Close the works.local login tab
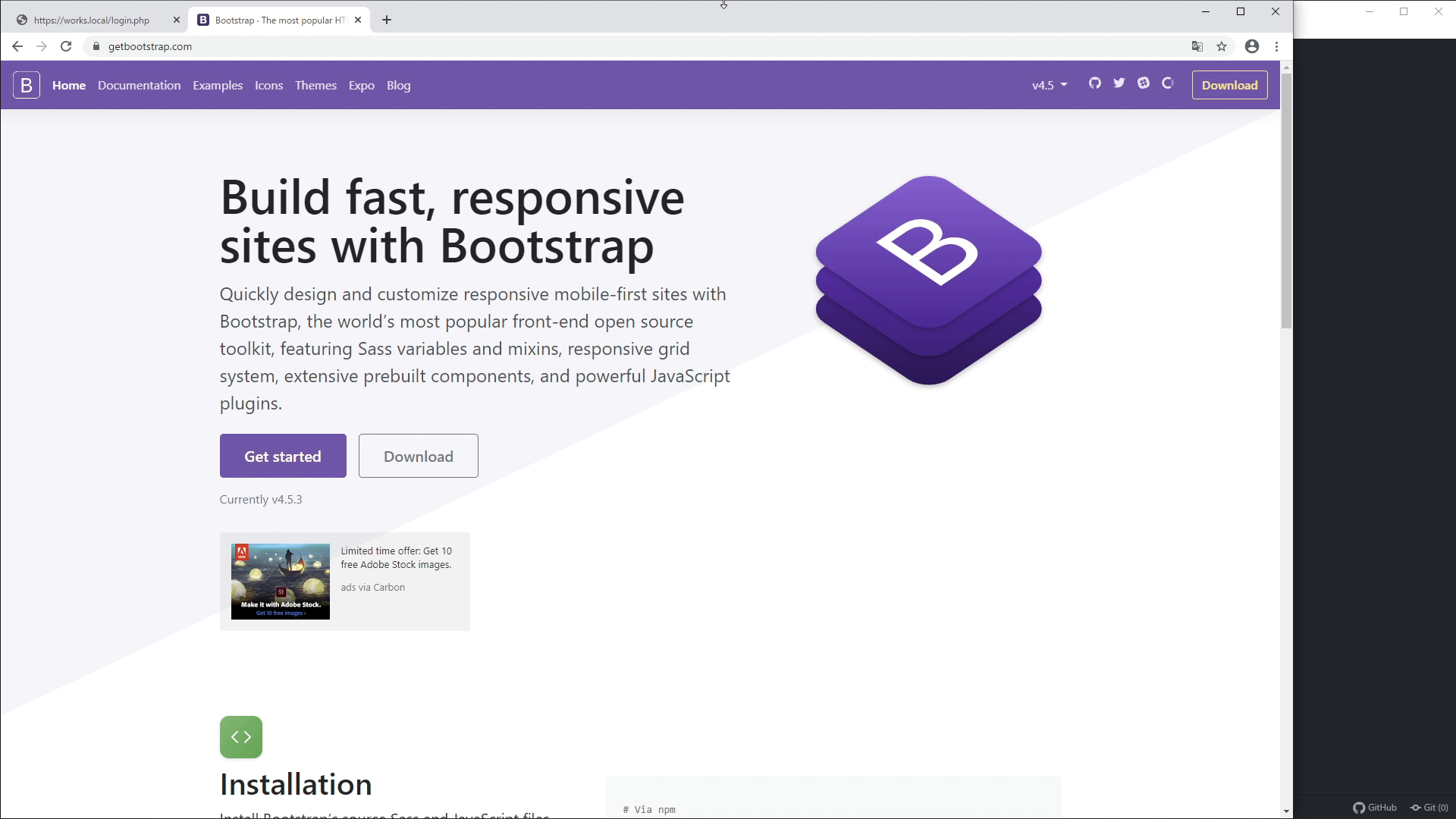Screen dimensions: 1456x819 (177, 20)
